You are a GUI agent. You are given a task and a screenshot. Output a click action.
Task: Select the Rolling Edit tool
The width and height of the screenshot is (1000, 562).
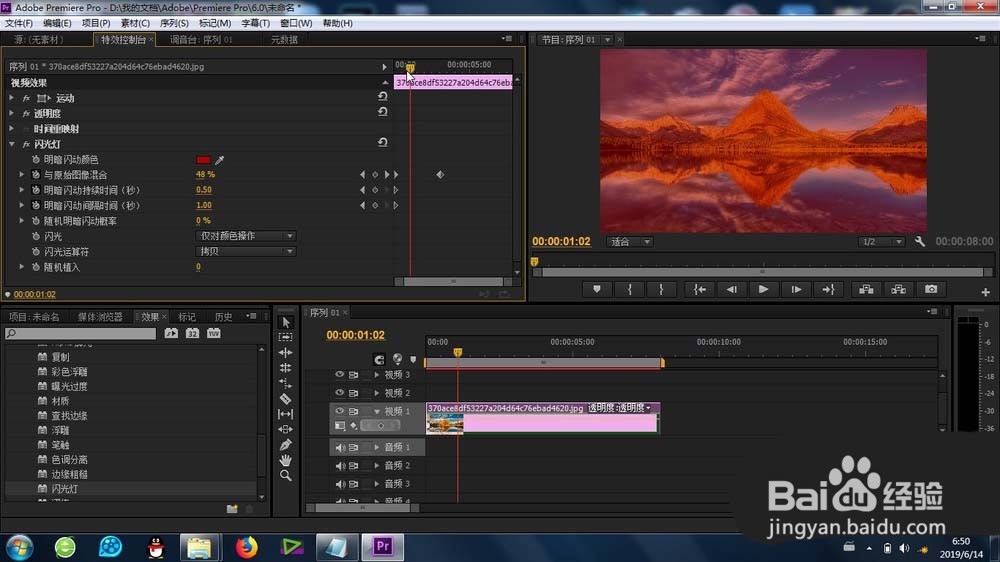pos(286,367)
